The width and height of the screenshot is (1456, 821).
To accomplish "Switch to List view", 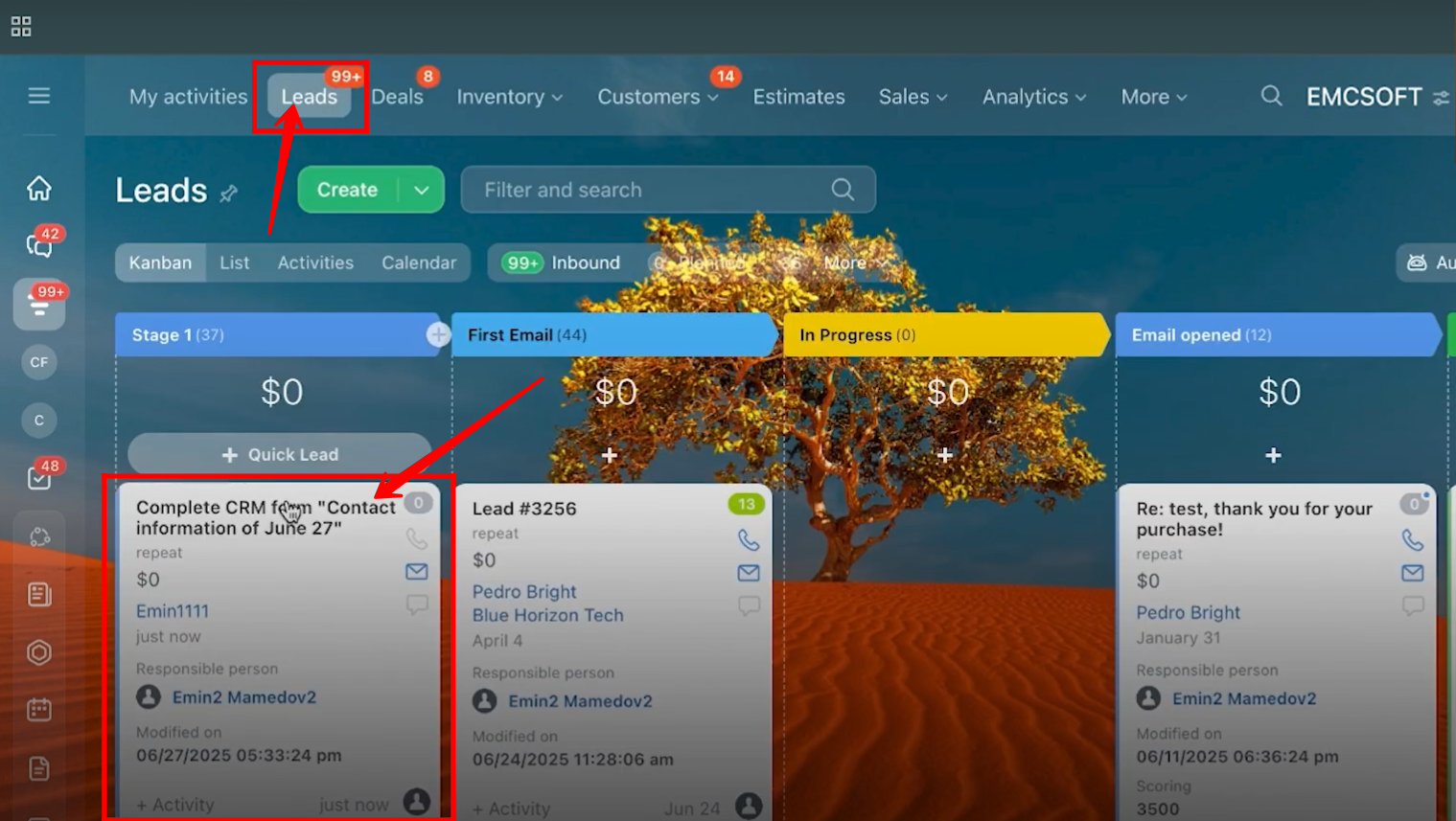I will pos(234,262).
